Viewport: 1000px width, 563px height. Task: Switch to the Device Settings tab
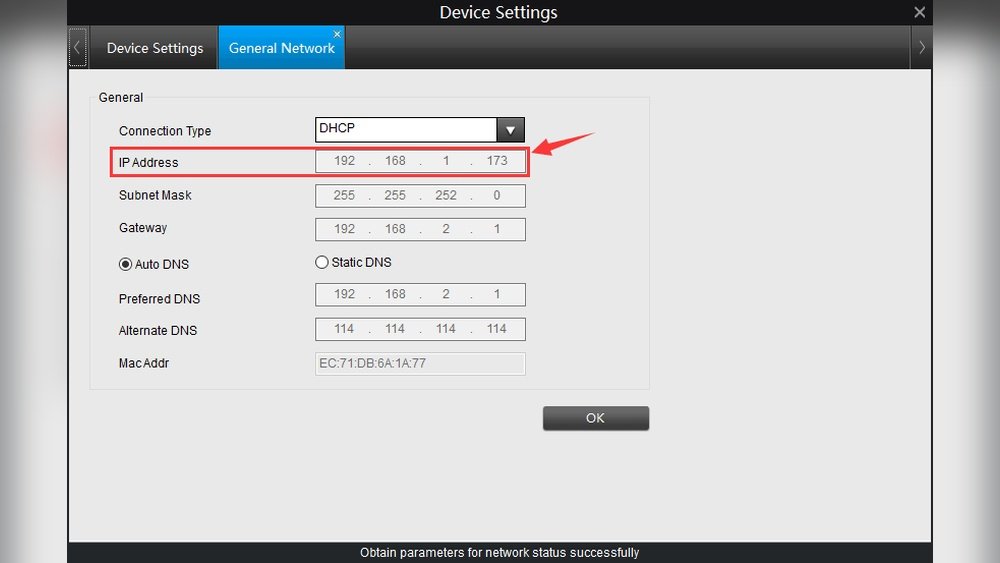[155, 48]
